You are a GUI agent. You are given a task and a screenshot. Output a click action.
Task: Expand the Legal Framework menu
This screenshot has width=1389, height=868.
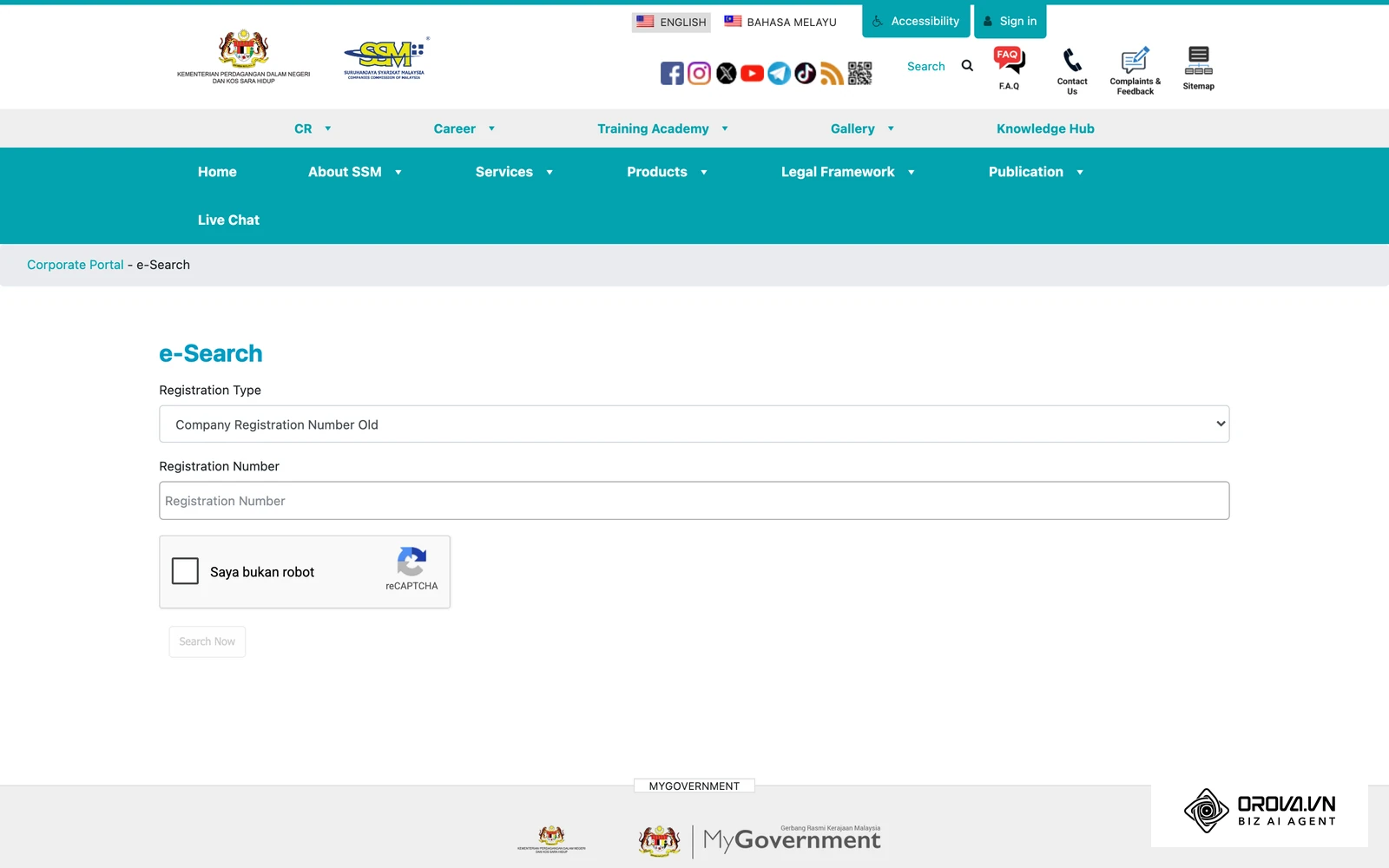847,172
